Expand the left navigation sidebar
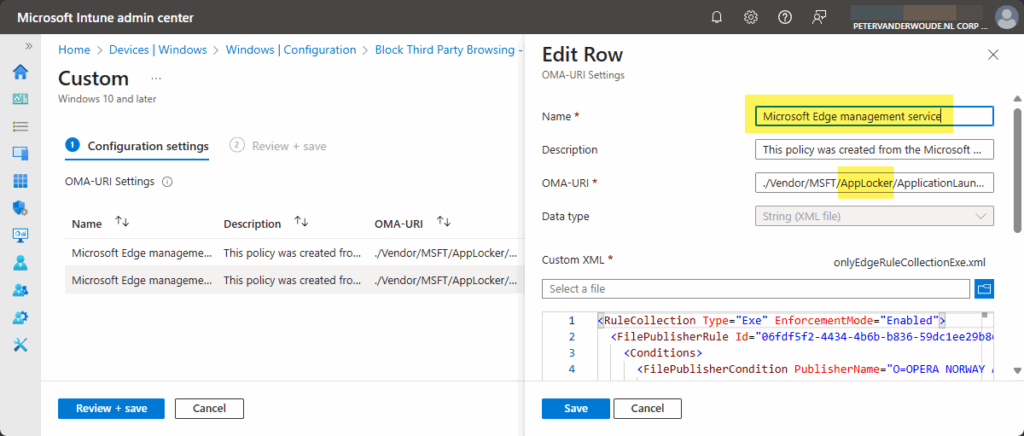Viewport: 1024px width, 436px height. 28,46
